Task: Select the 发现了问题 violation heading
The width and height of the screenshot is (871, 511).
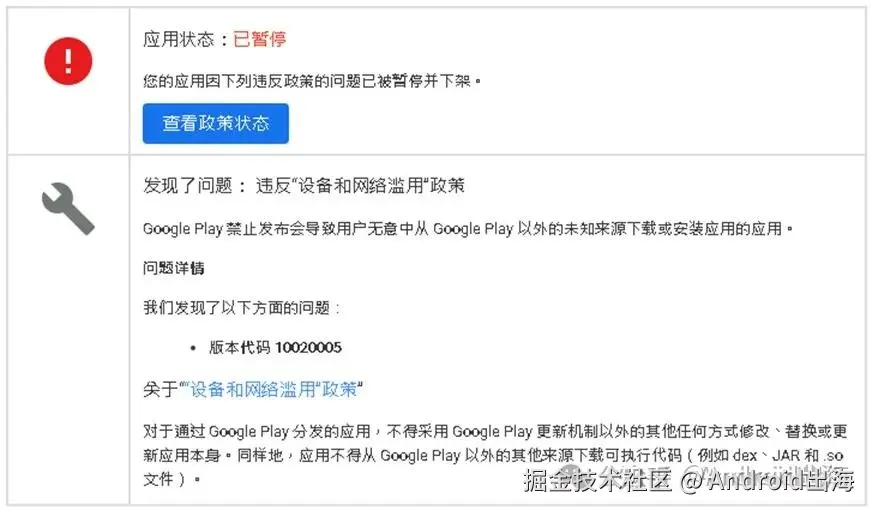Action: [x=188, y=186]
